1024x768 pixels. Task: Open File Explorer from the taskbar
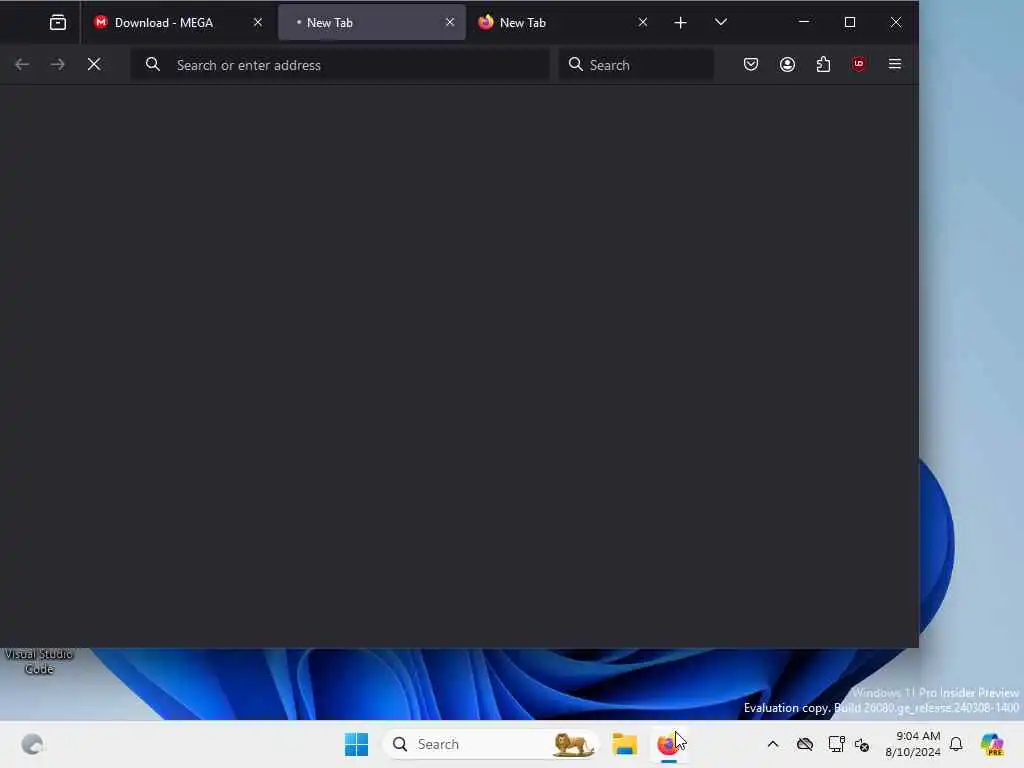click(624, 744)
